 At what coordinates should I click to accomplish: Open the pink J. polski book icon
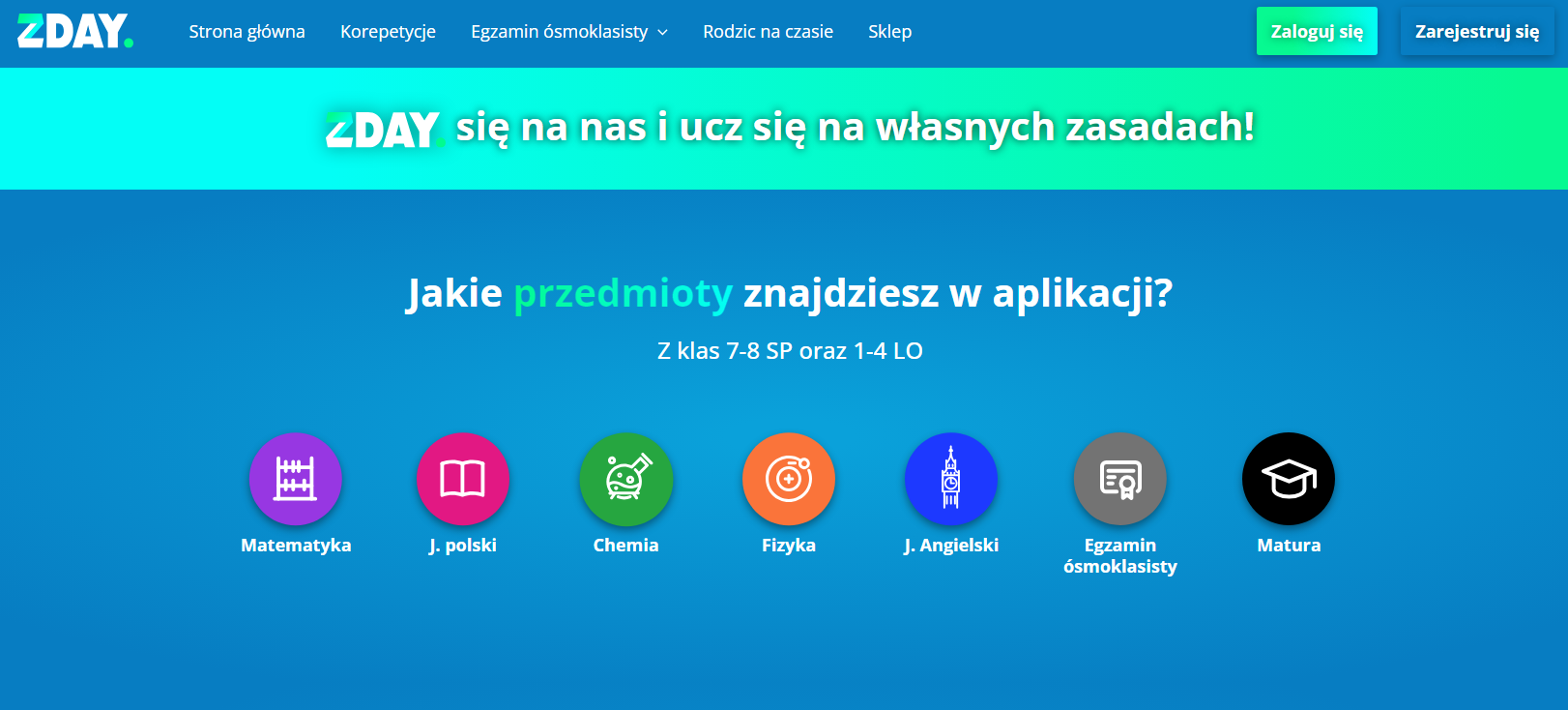coord(463,479)
